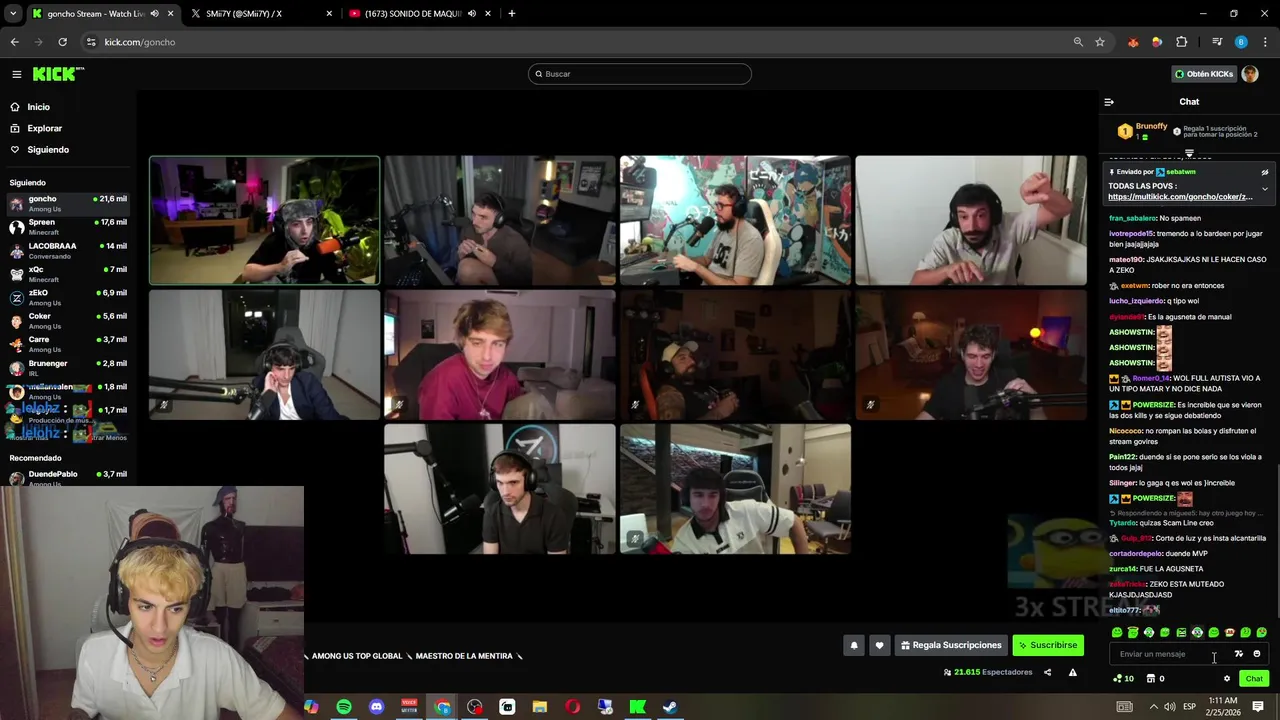Open OBS Studio from the taskbar
This screenshot has height=720, width=1280.
(474, 707)
